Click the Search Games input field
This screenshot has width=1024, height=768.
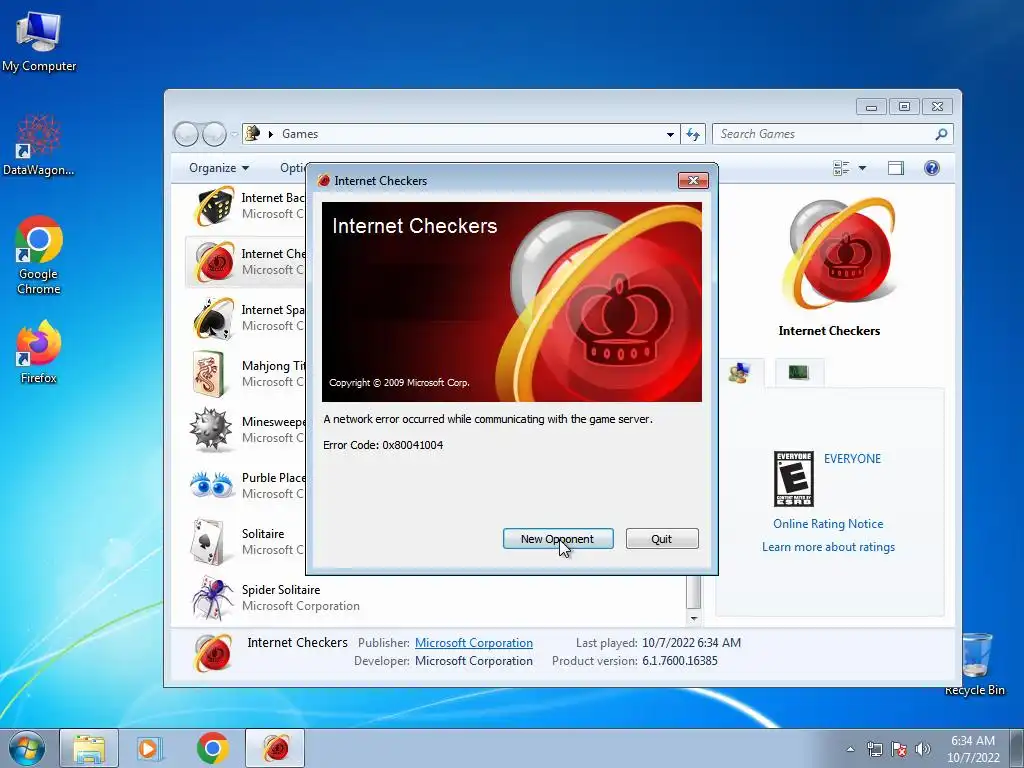824,134
